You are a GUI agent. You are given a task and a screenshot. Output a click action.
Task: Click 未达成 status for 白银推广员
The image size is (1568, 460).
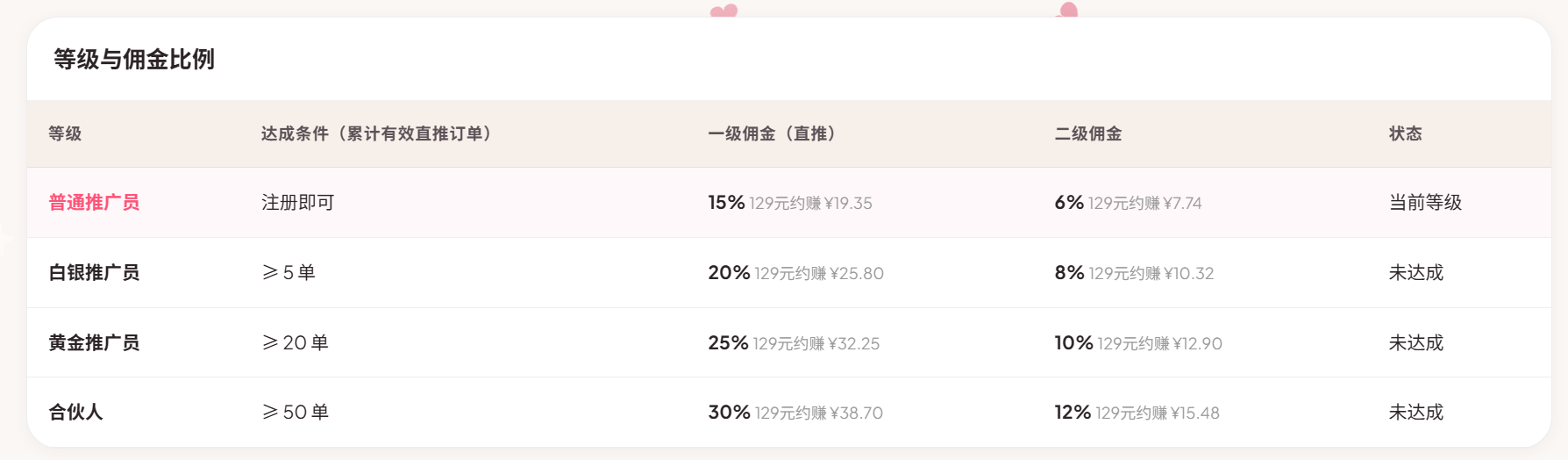pyautogui.click(x=1415, y=273)
